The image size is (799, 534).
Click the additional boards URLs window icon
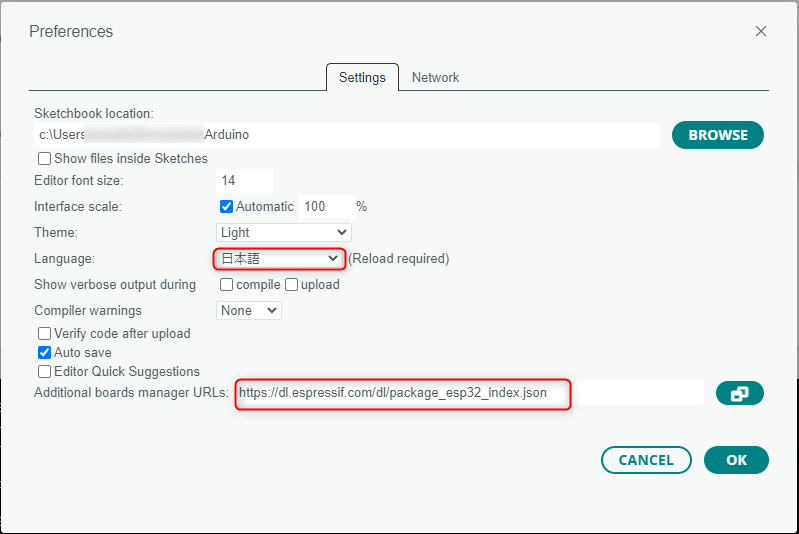pyautogui.click(x=739, y=393)
